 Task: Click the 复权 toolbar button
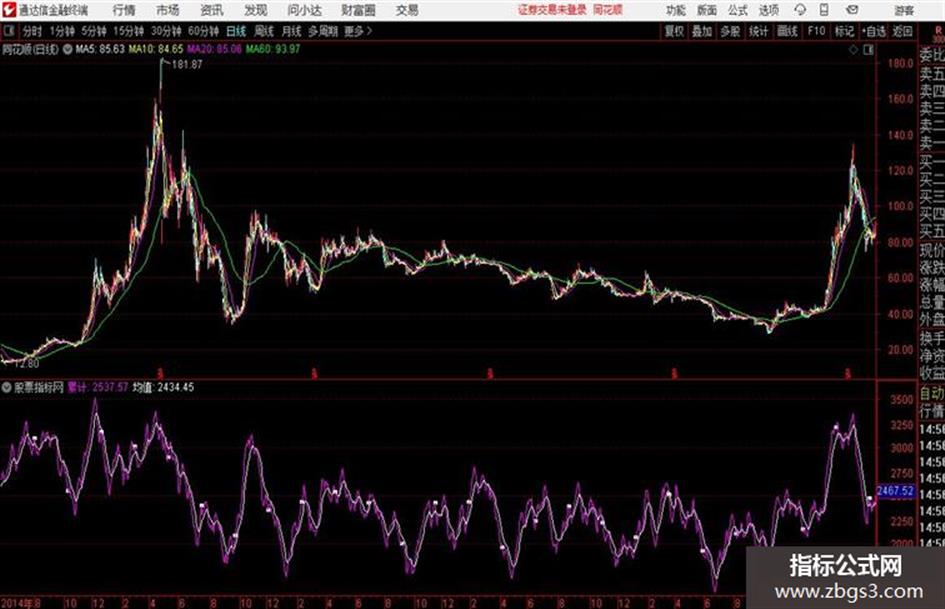pos(674,31)
